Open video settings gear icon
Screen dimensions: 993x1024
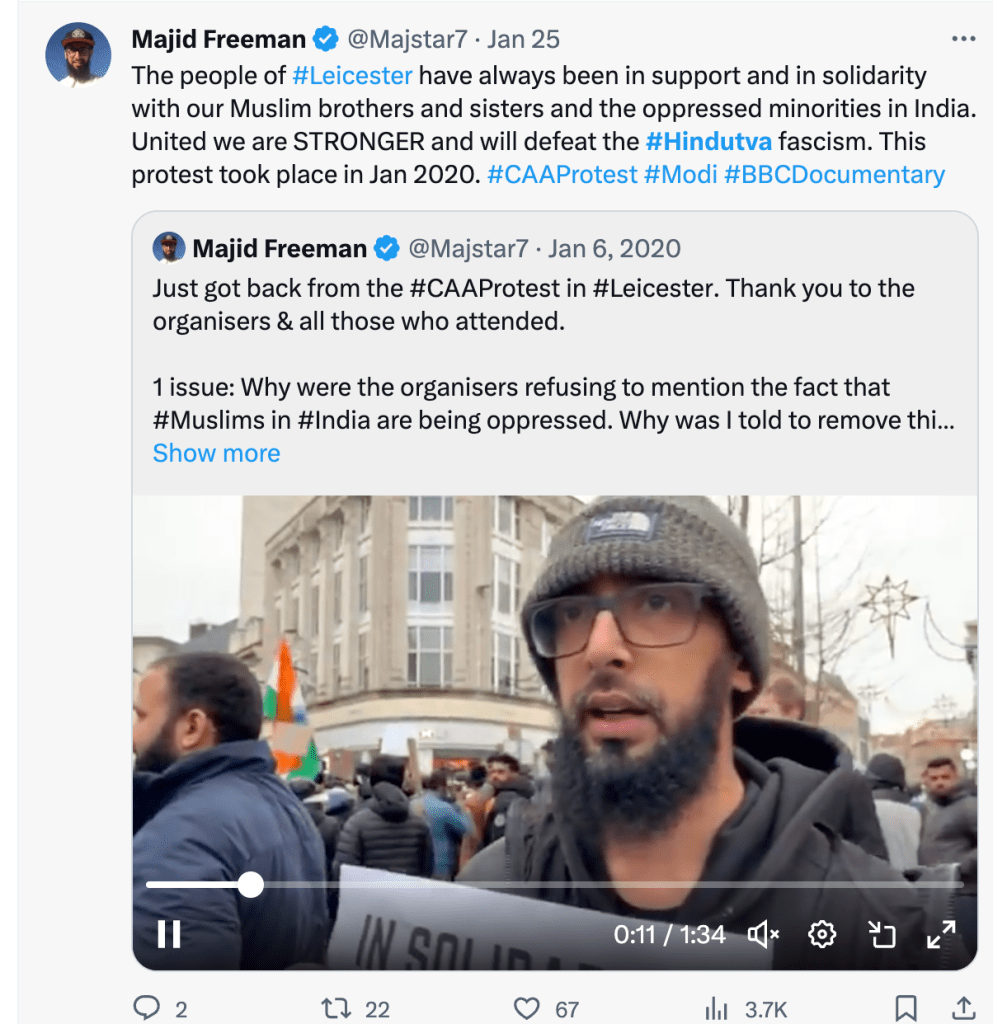822,934
